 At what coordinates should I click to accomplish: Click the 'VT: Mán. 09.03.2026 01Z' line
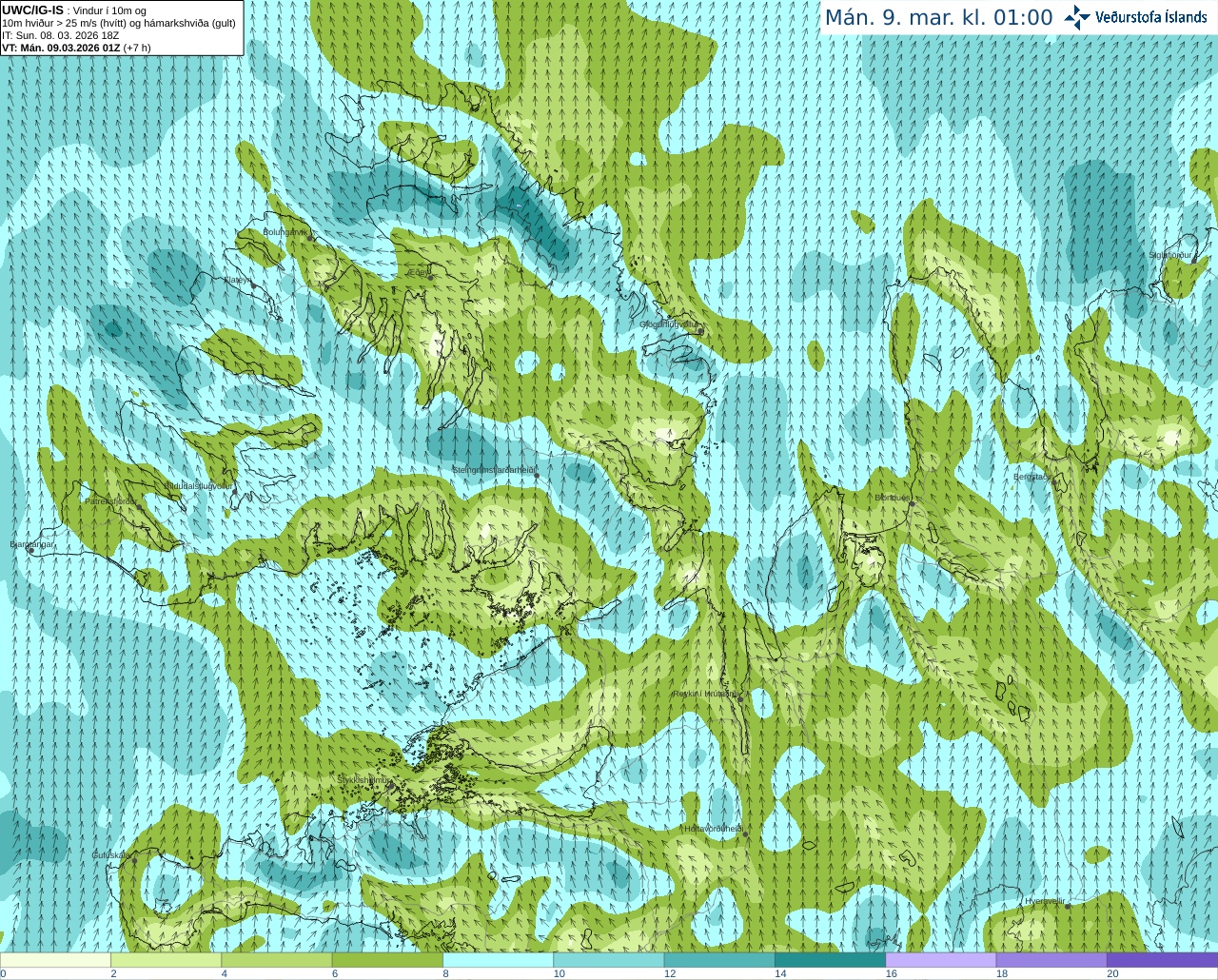point(76,47)
